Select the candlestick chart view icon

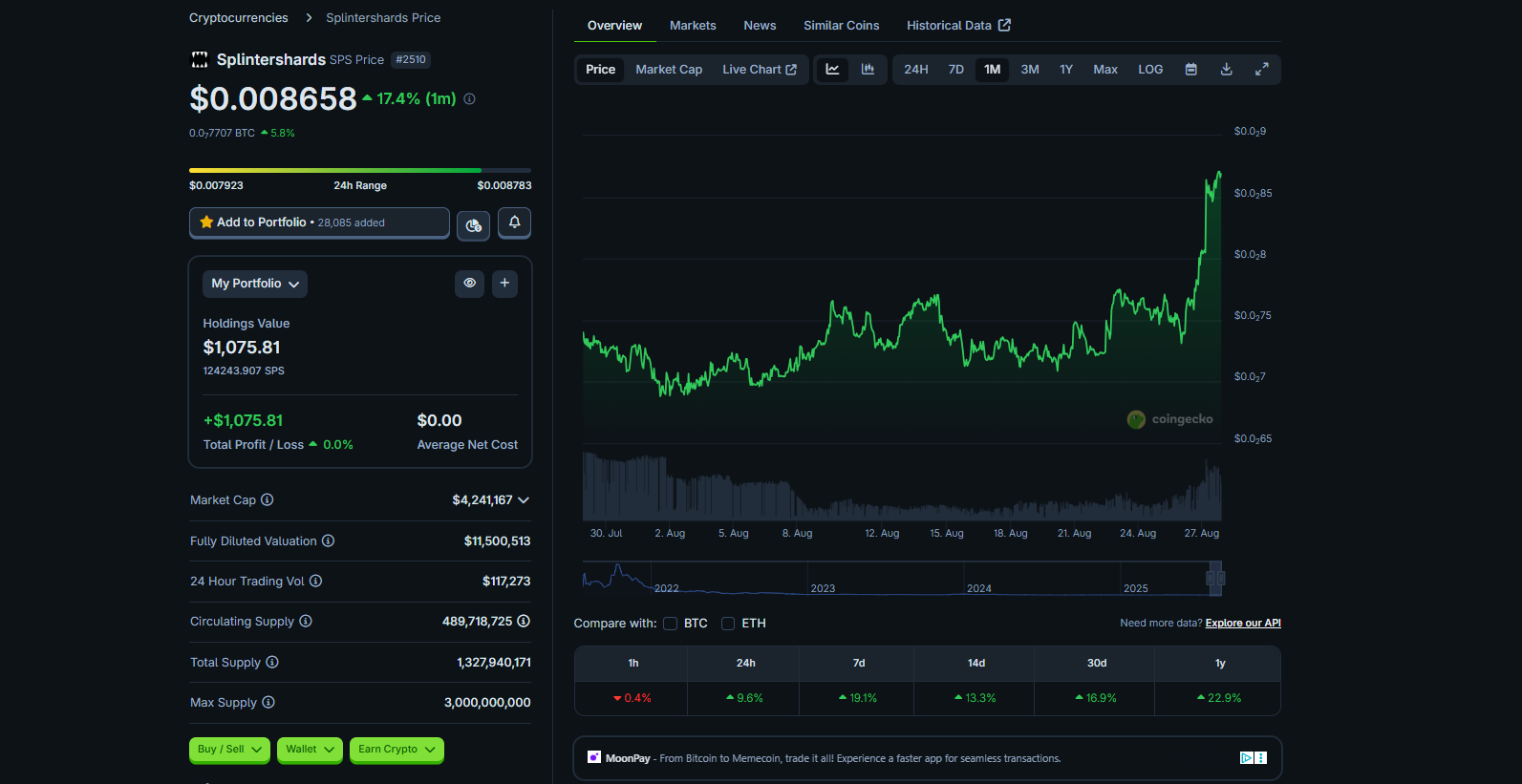868,70
